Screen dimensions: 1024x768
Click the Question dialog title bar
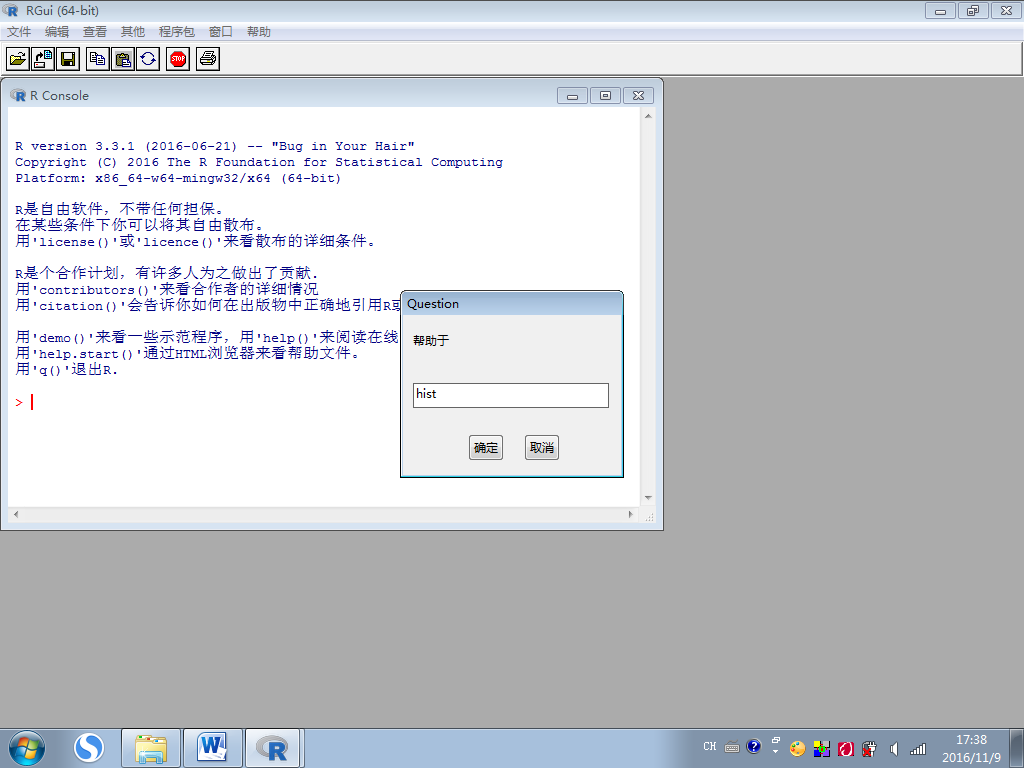(511, 304)
